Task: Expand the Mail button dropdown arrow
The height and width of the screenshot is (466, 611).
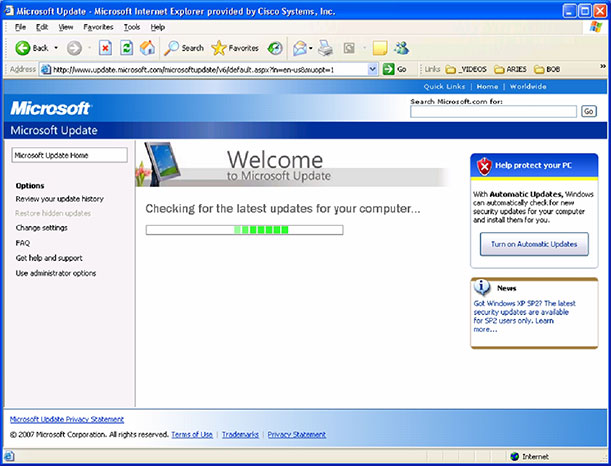Action: pyautogui.click(x=312, y=47)
